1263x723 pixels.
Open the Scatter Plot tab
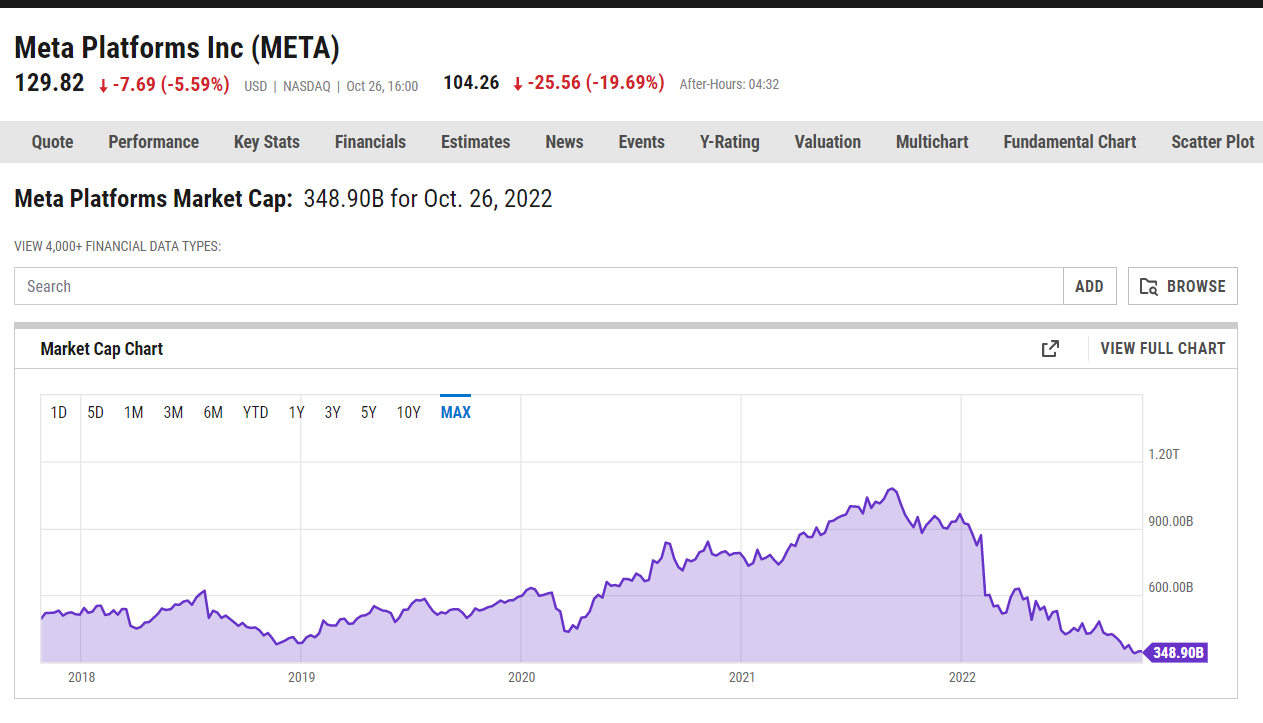(1212, 142)
